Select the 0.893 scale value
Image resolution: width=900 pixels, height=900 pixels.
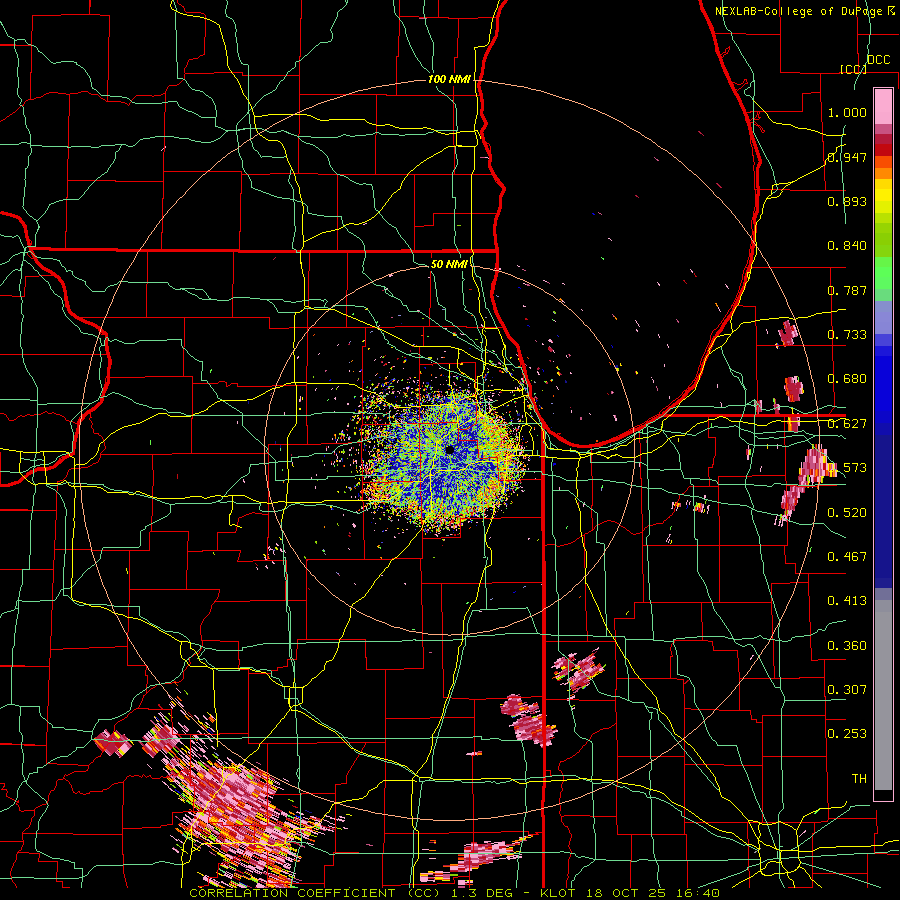[847, 201]
